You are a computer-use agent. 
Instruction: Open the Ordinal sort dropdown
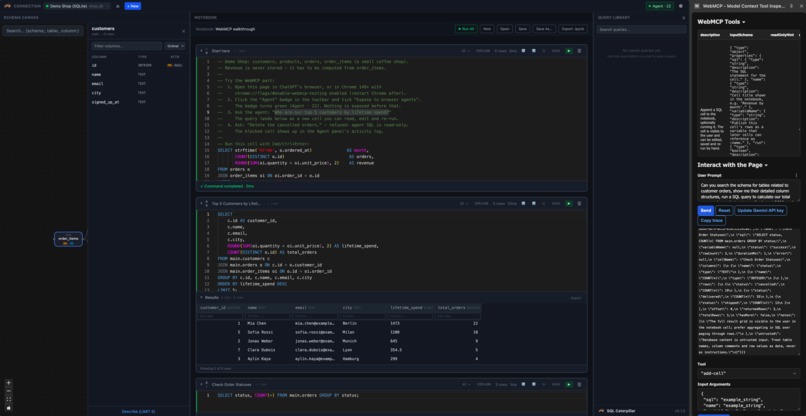(175, 46)
